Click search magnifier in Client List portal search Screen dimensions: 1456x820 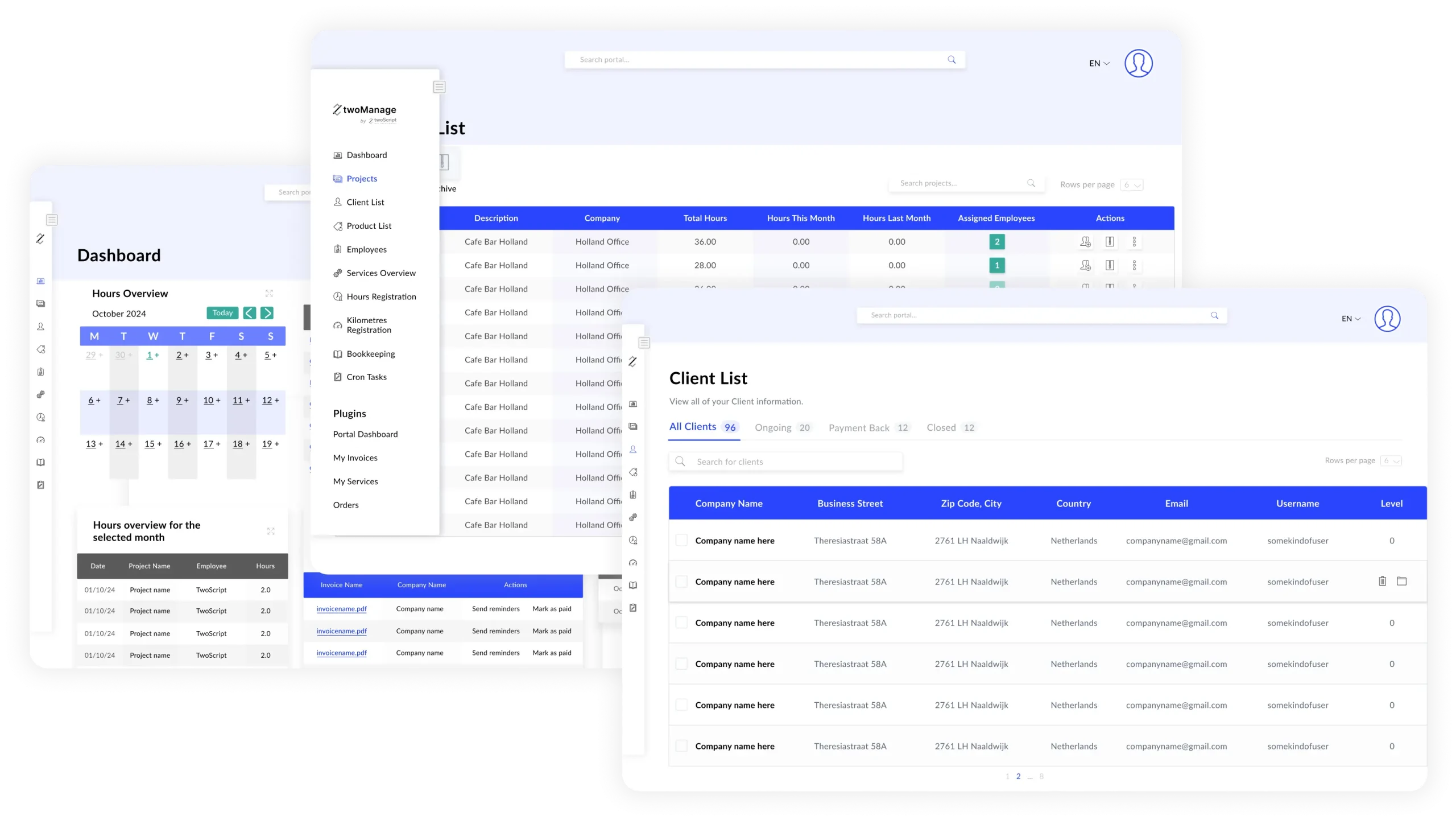[1214, 315]
